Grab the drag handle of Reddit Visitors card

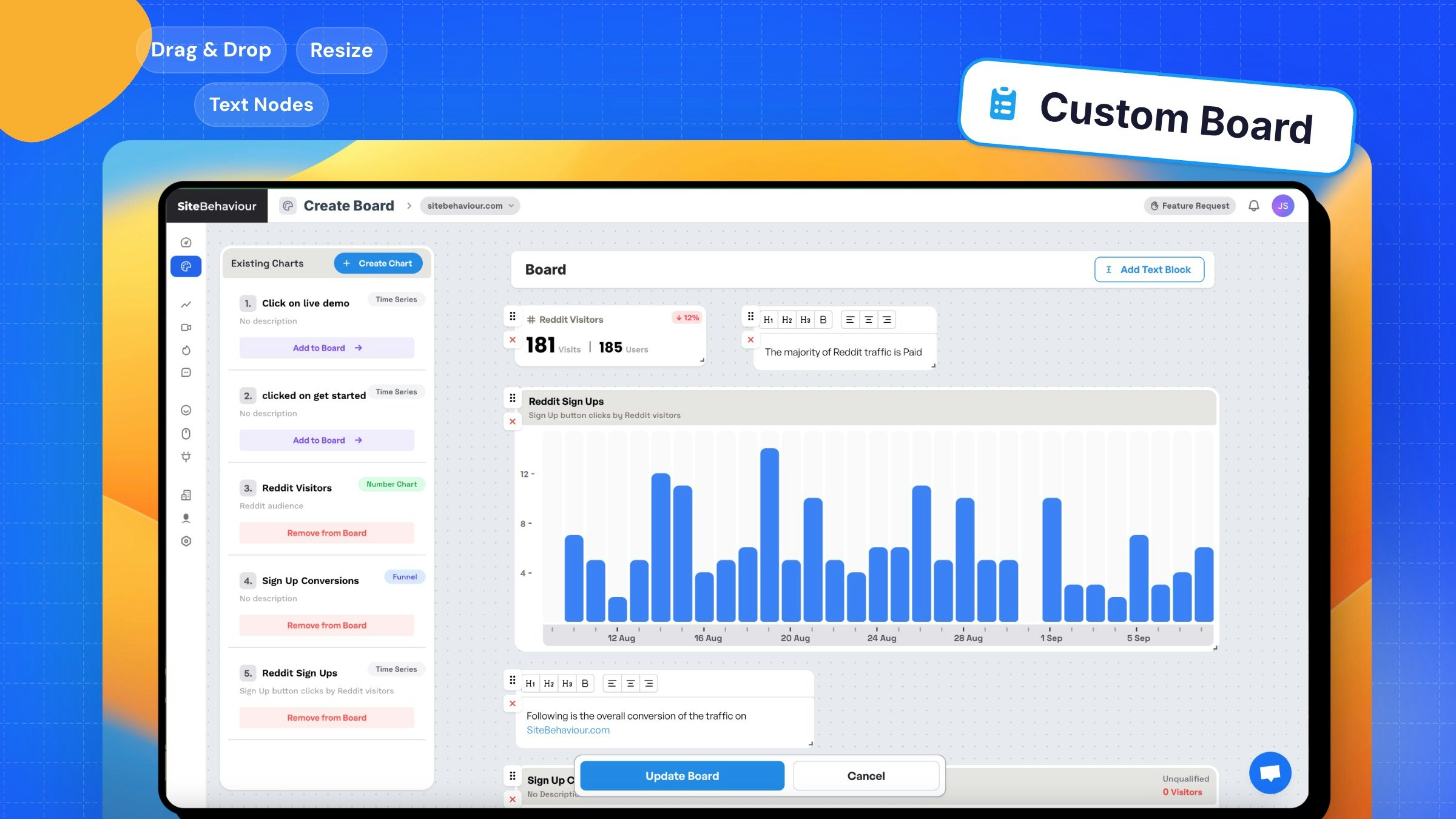tap(513, 316)
